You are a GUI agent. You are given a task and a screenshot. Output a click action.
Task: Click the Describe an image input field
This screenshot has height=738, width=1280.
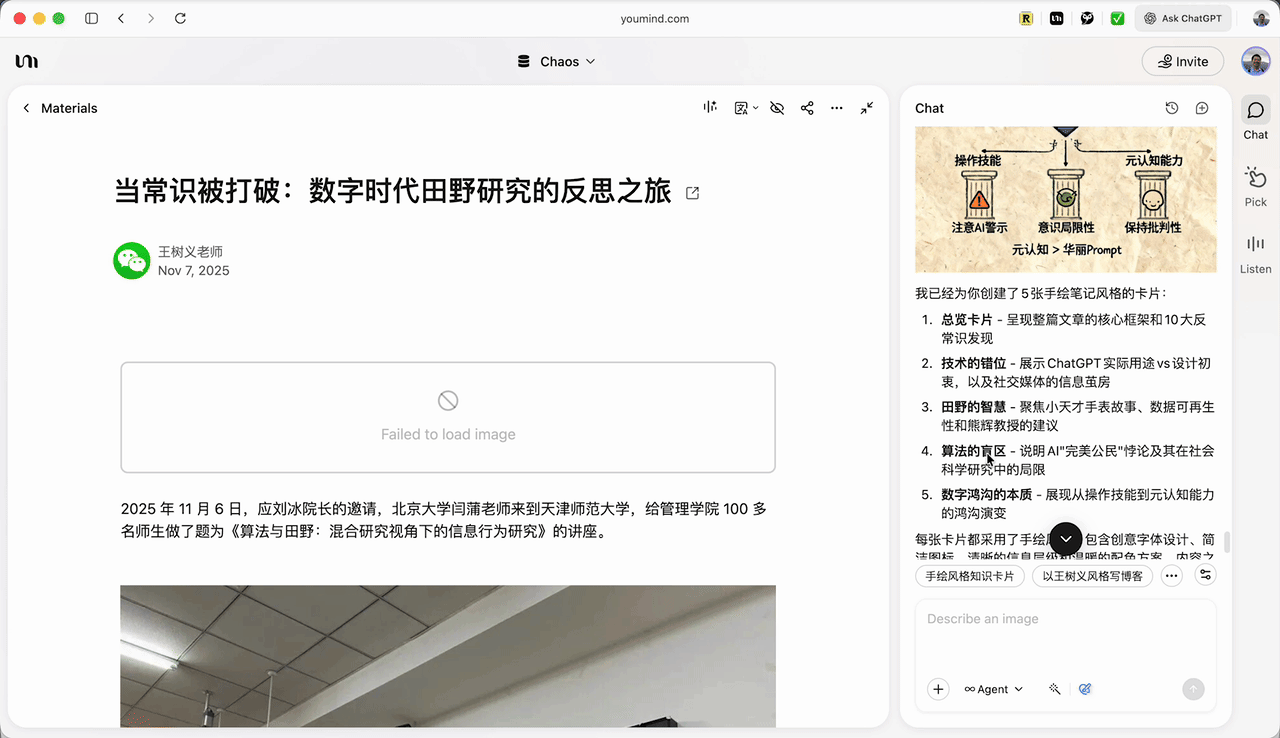[1065, 630]
